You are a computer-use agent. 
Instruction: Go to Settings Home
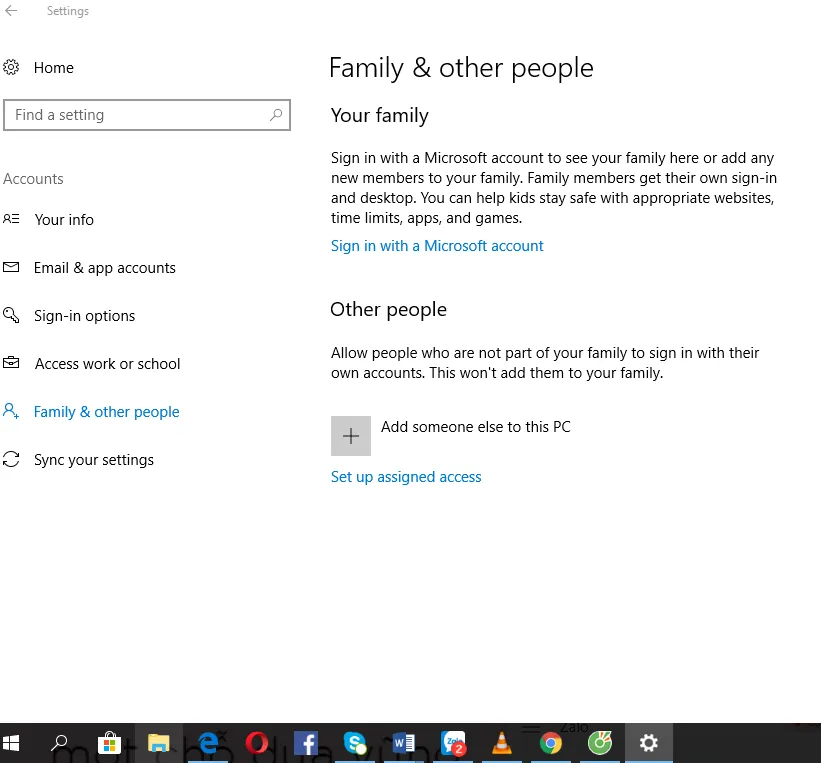coord(53,68)
